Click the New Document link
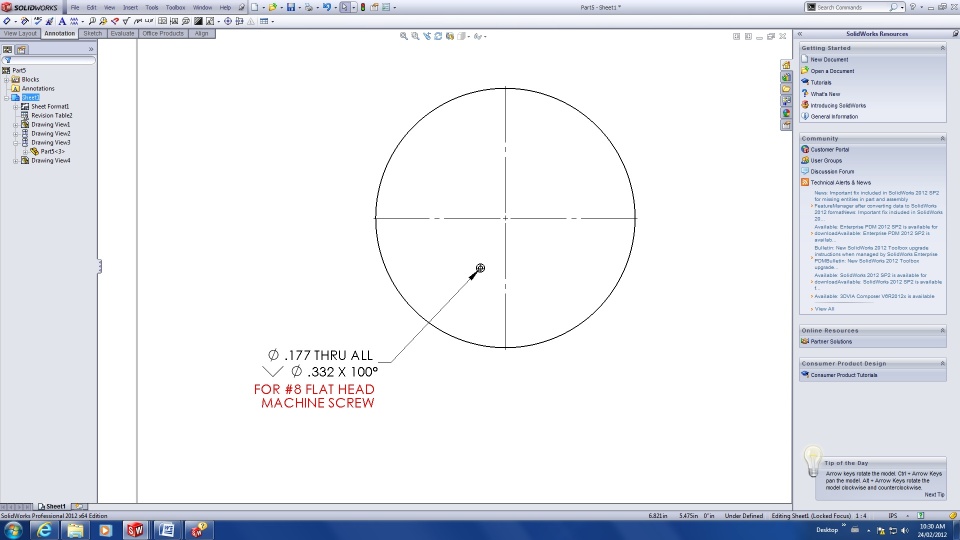The width and height of the screenshot is (960, 540). point(829,59)
